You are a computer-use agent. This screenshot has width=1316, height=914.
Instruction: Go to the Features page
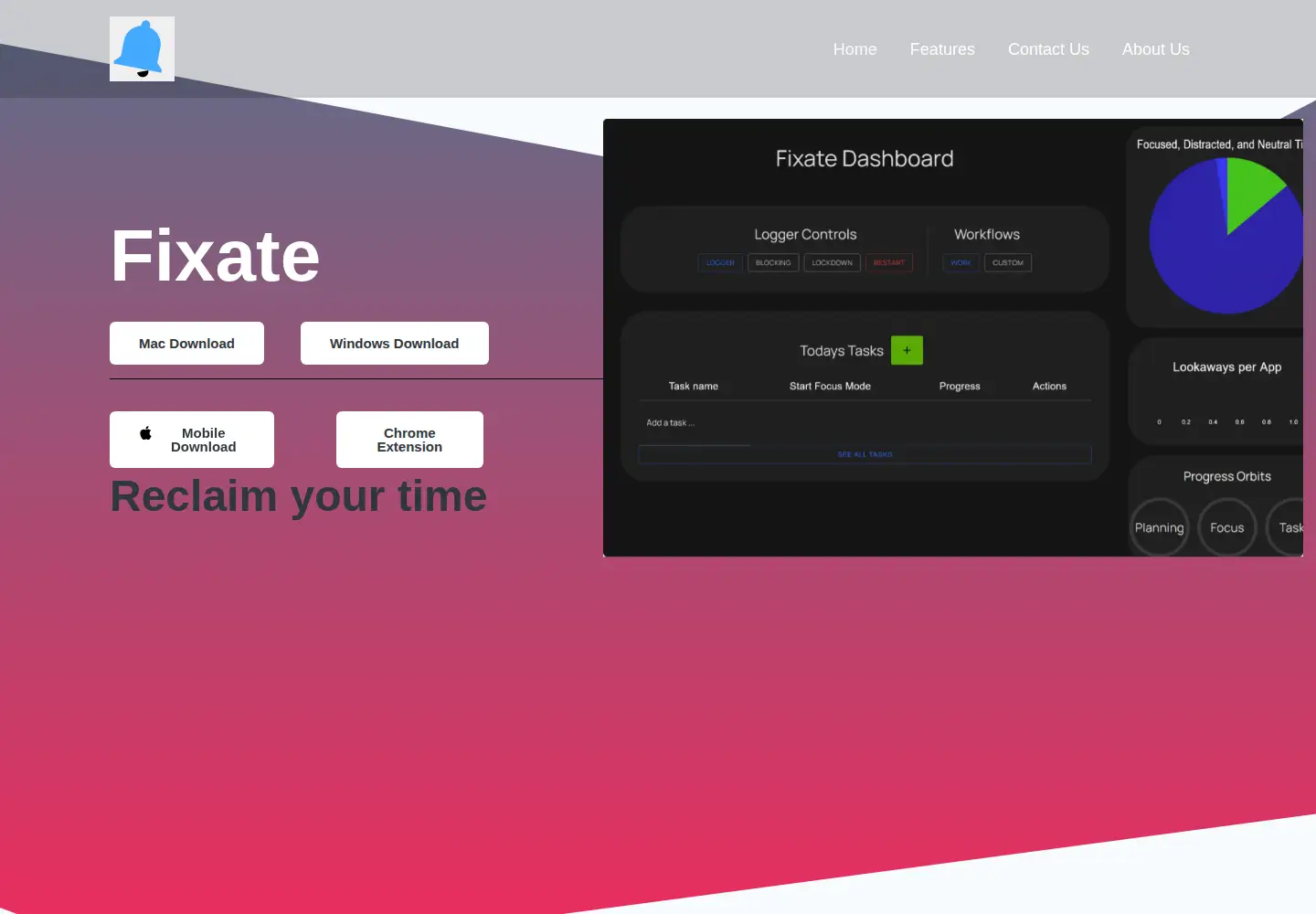(942, 49)
